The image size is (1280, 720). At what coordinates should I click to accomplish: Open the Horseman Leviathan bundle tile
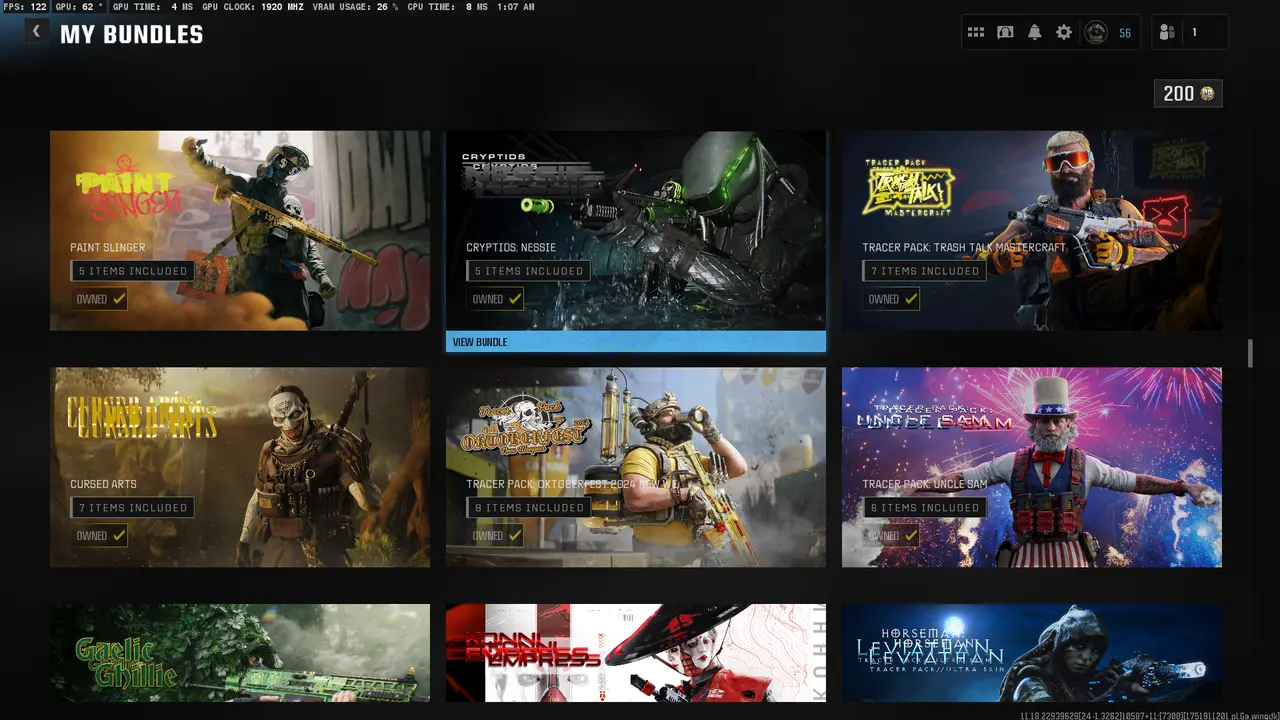1031,652
